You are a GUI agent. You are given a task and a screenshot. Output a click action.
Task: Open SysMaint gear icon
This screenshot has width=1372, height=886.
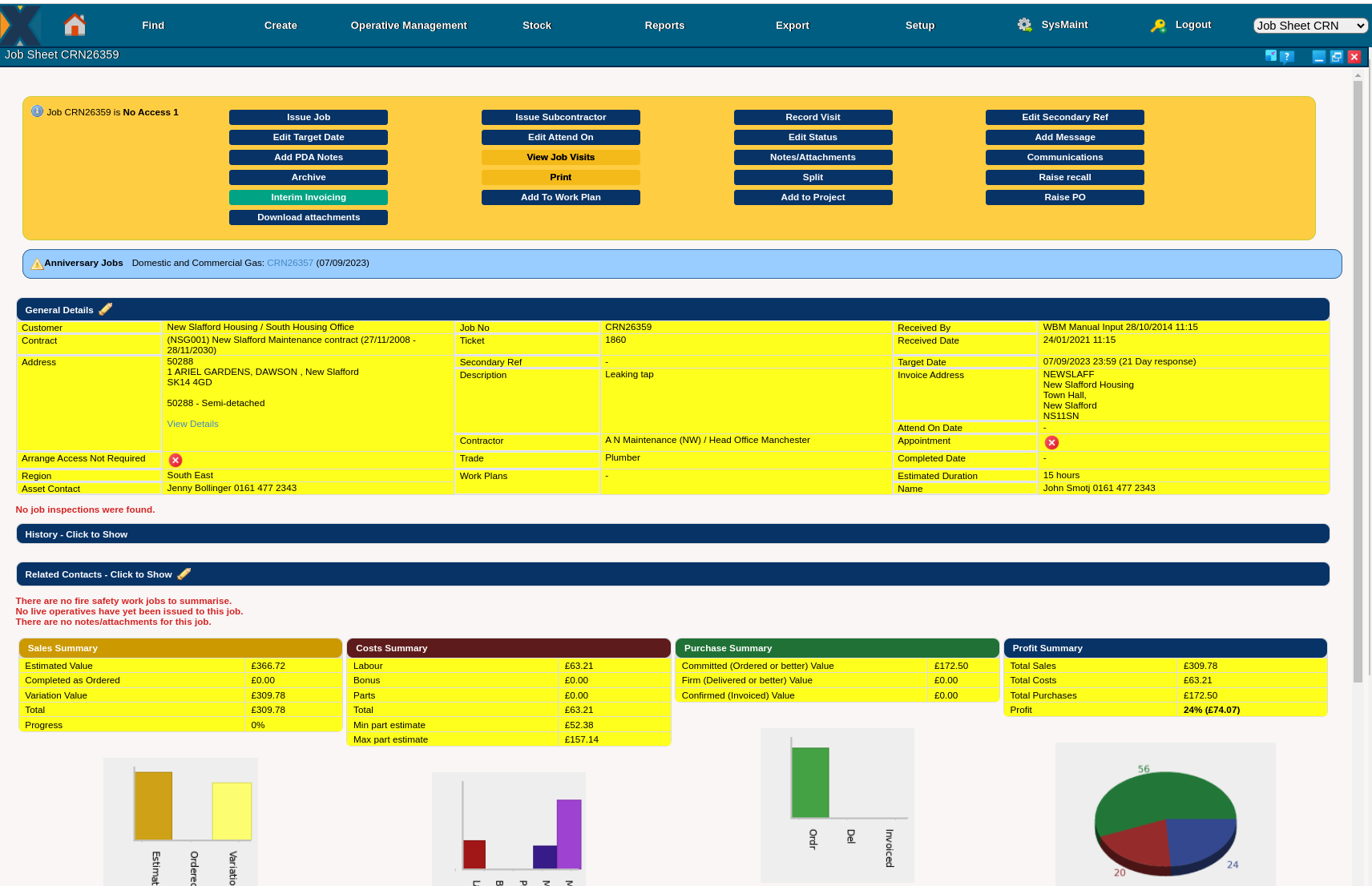pos(1024,25)
